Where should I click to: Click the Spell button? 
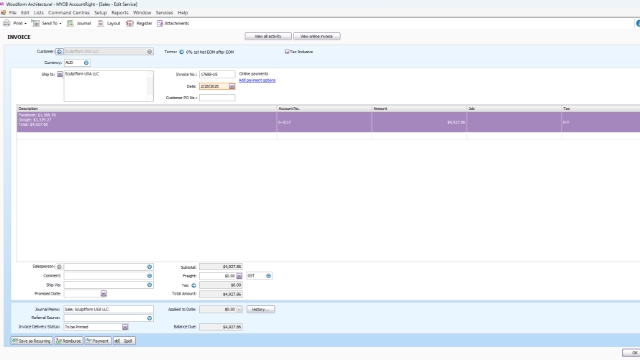point(124,341)
